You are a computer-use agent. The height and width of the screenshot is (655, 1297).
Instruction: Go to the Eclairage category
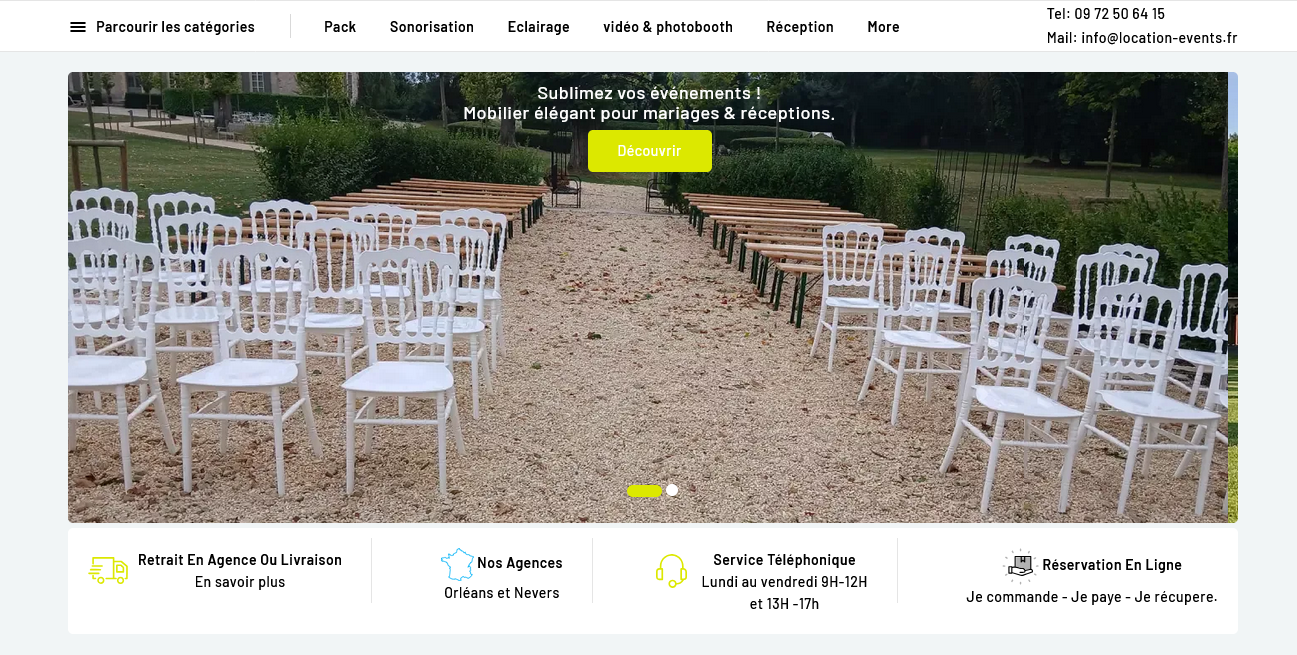pyautogui.click(x=538, y=27)
